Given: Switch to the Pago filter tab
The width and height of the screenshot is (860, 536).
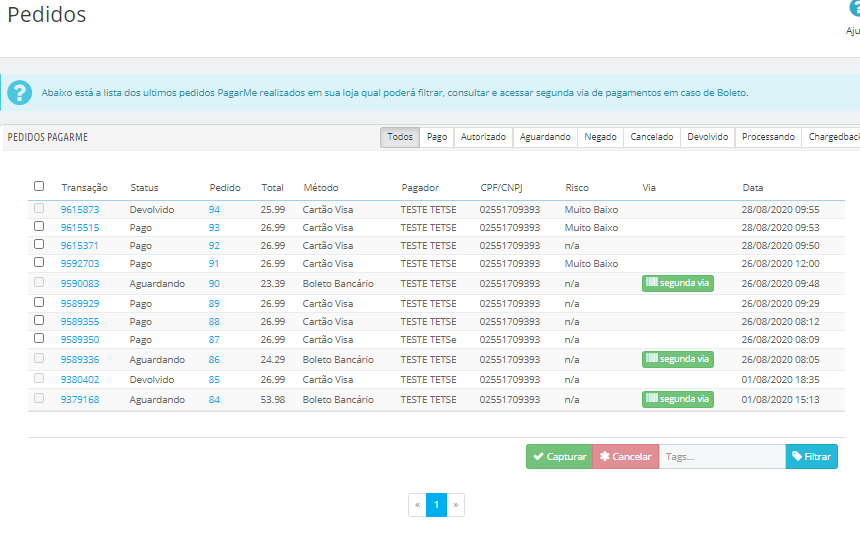Looking at the screenshot, I should (x=437, y=137).
